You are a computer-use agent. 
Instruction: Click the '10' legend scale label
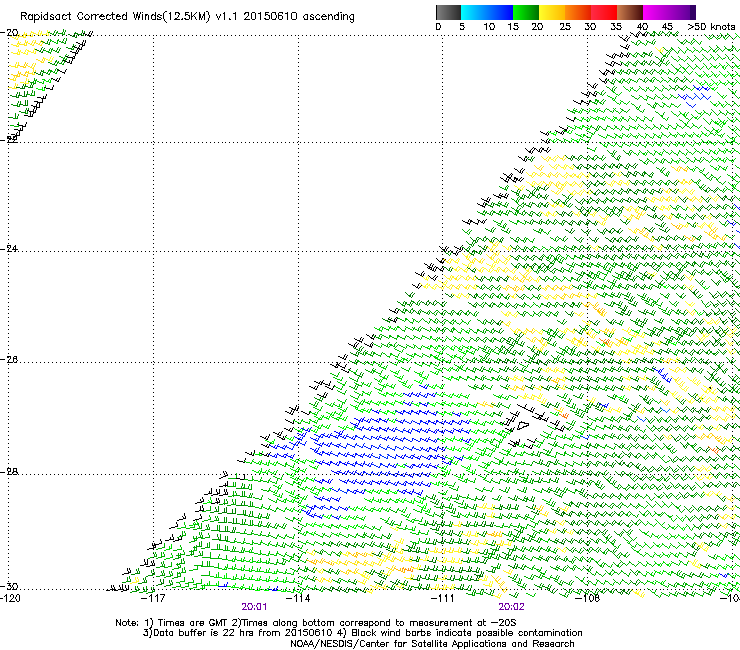pos(489,27)
